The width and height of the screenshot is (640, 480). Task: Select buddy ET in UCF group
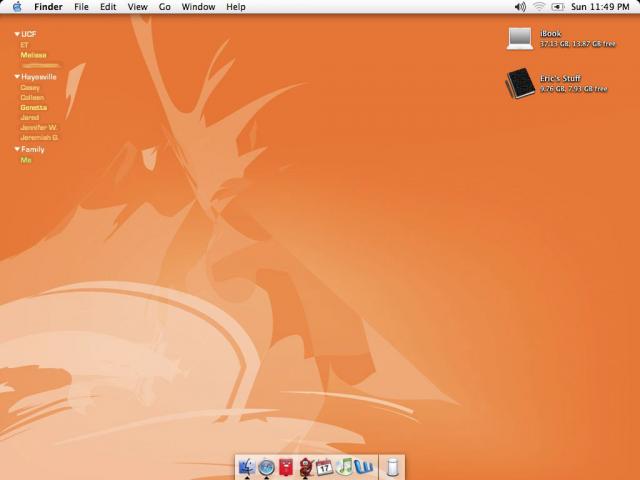point(24,45)
